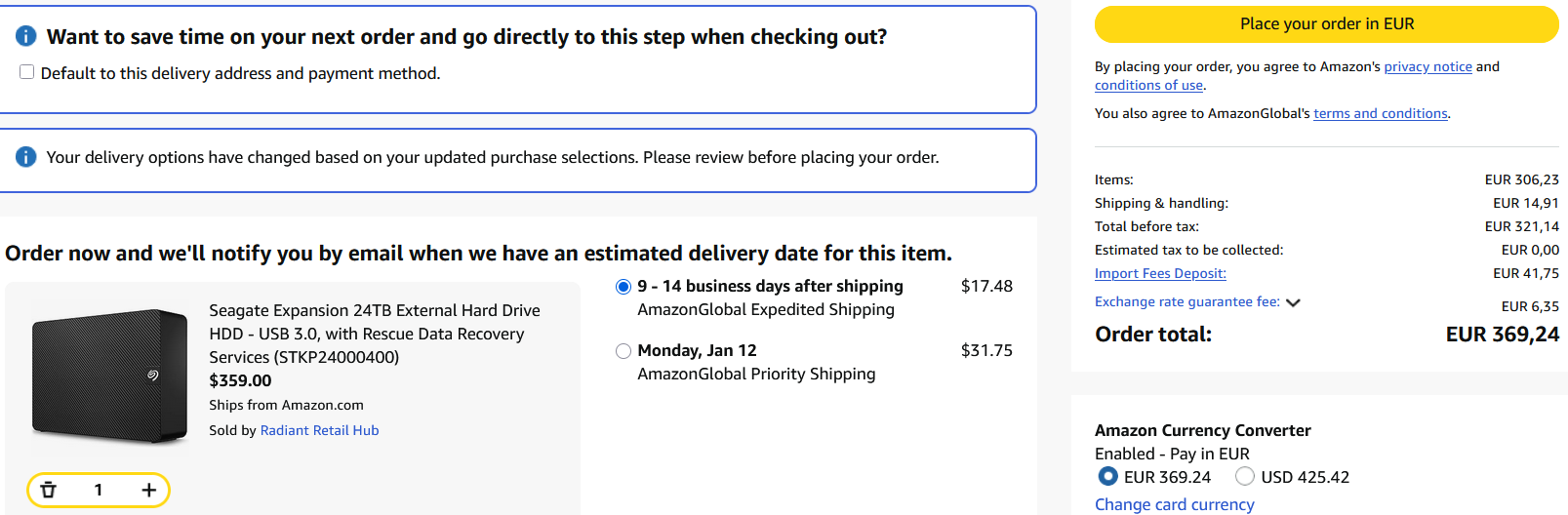Click the trash icon to remove item

click(x=49, y=490)
